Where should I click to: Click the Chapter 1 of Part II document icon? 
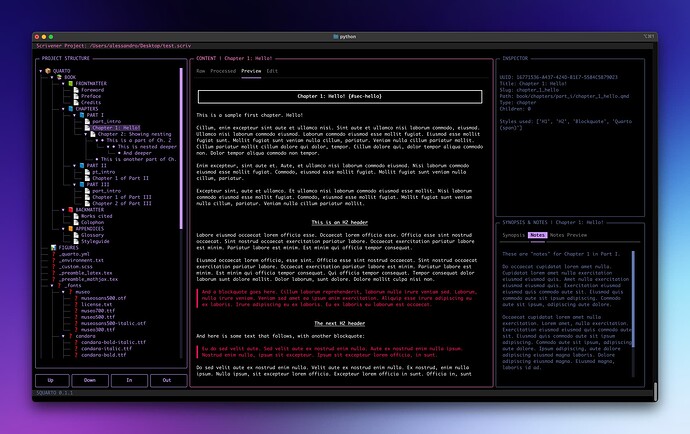pos(88,178)
